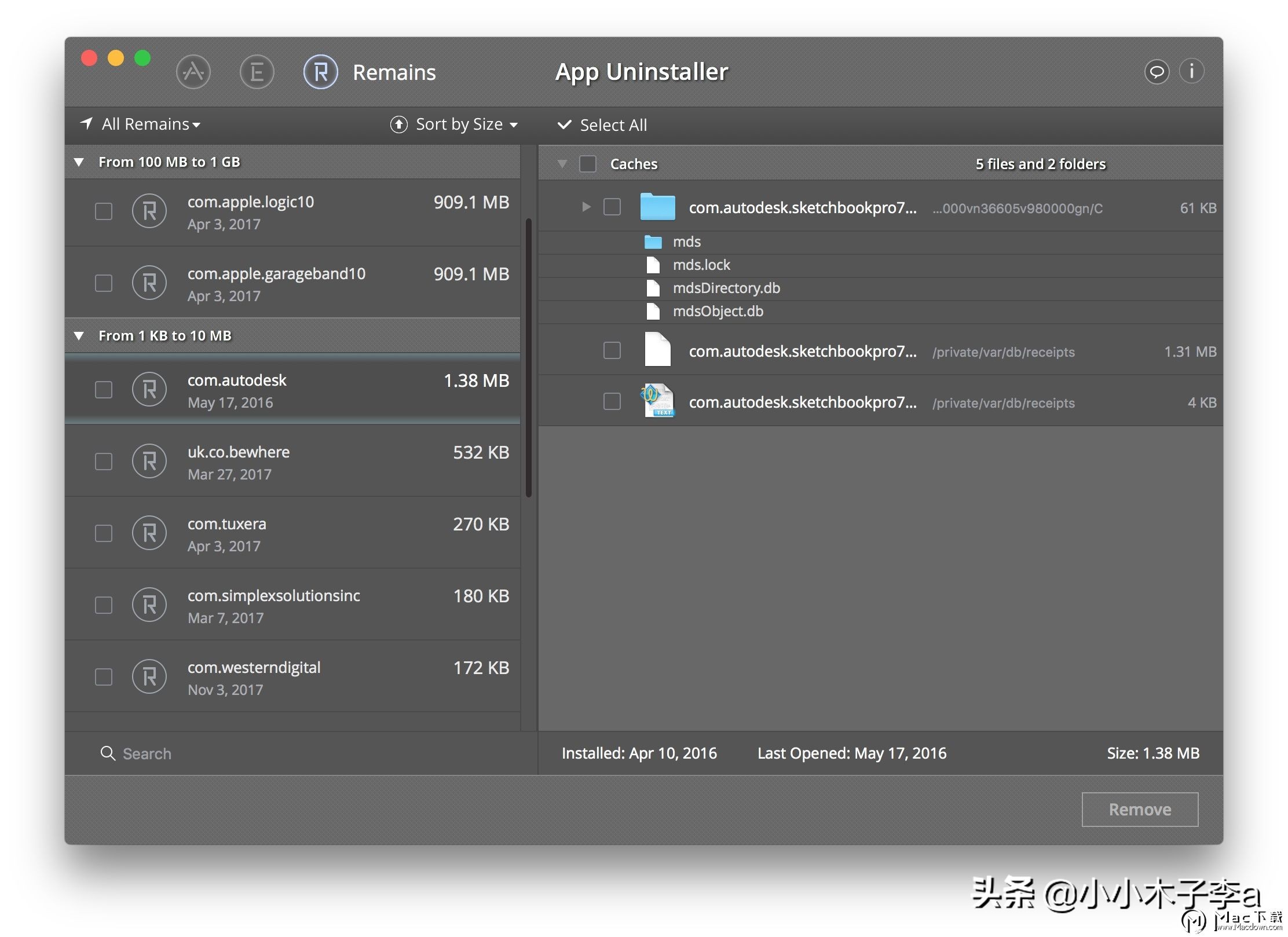Open the Applications tab icon

pyautogui.click(x=193, y=72)
